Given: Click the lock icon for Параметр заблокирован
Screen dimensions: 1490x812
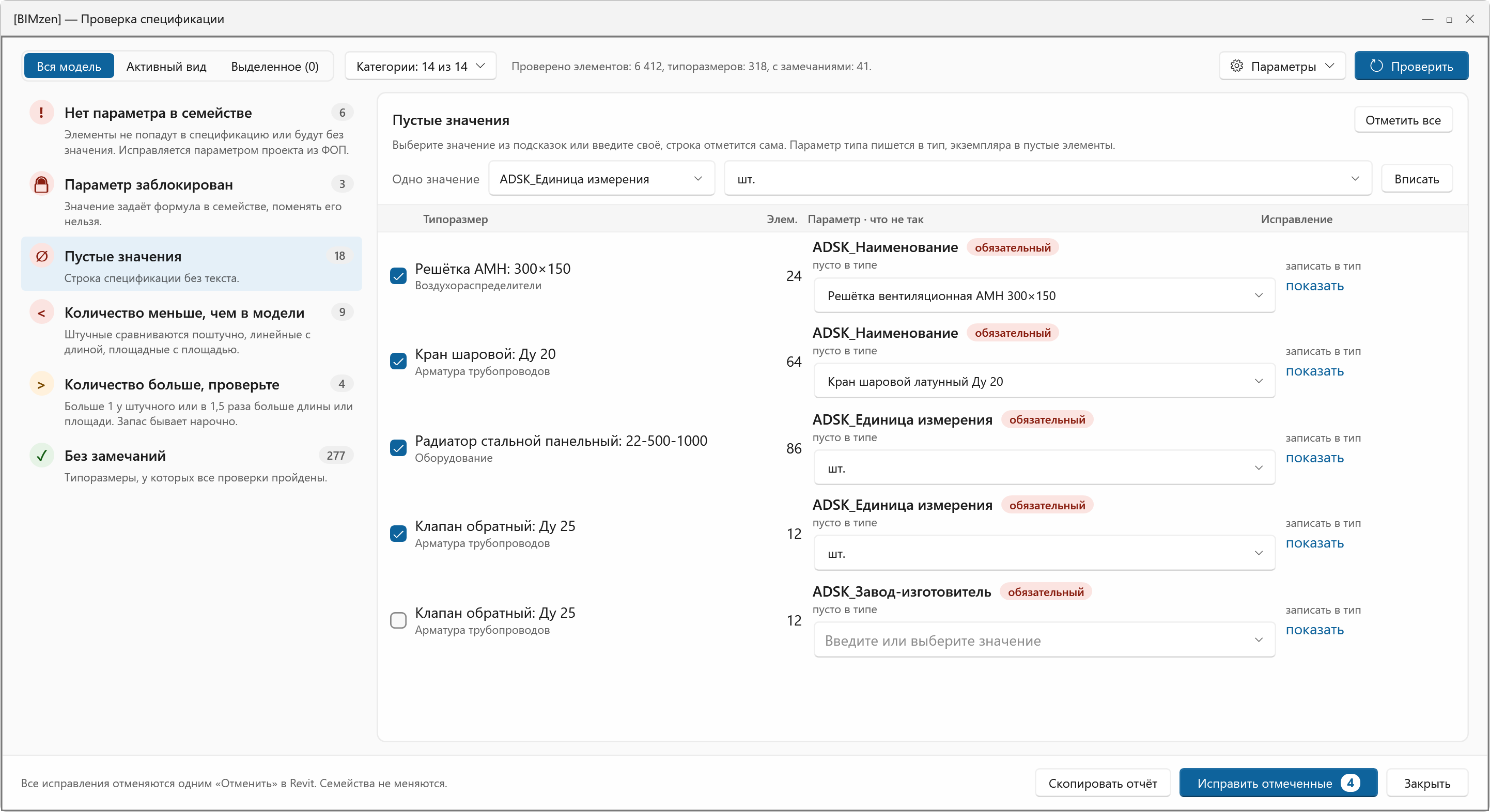Looking at the screenshot, I should [x=41, y=184].
